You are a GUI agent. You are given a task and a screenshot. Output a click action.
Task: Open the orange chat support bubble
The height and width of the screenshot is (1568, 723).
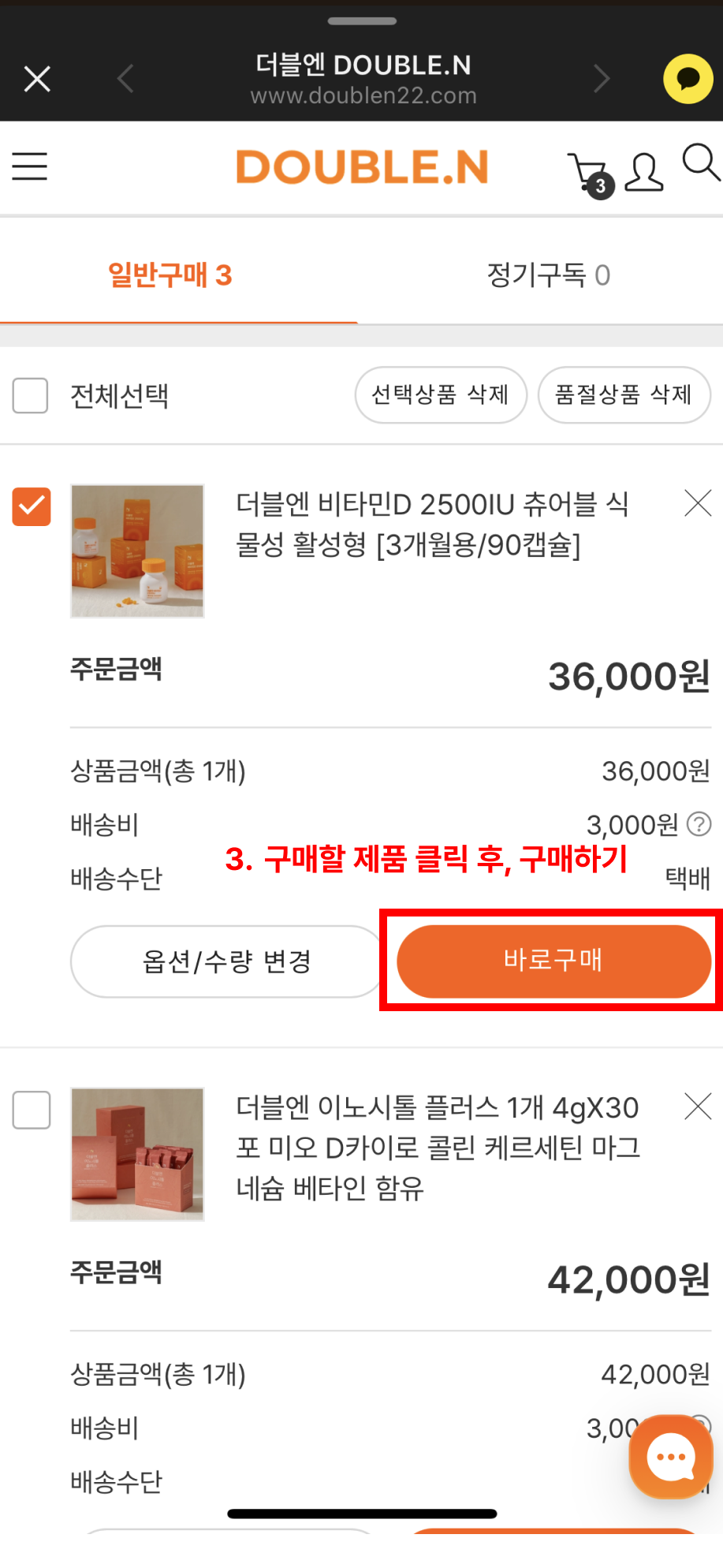pyautogui.click(x=670, y=1458)
